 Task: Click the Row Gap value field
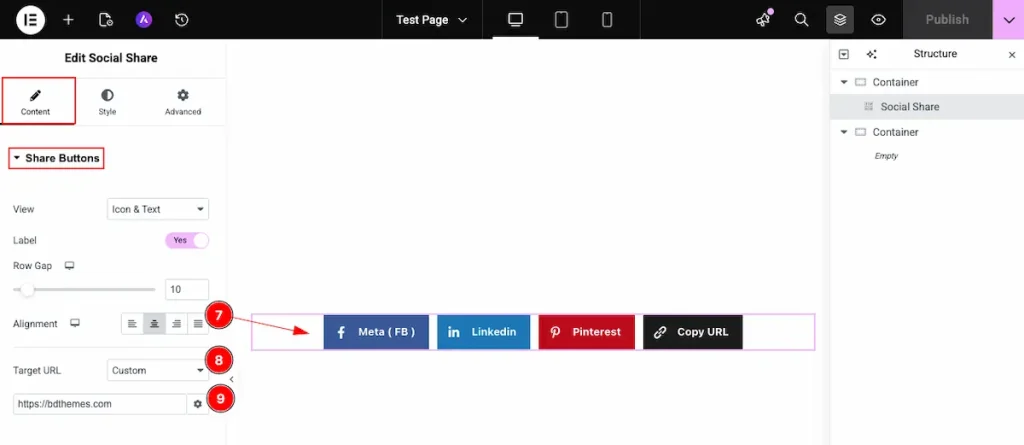(187, 289)
